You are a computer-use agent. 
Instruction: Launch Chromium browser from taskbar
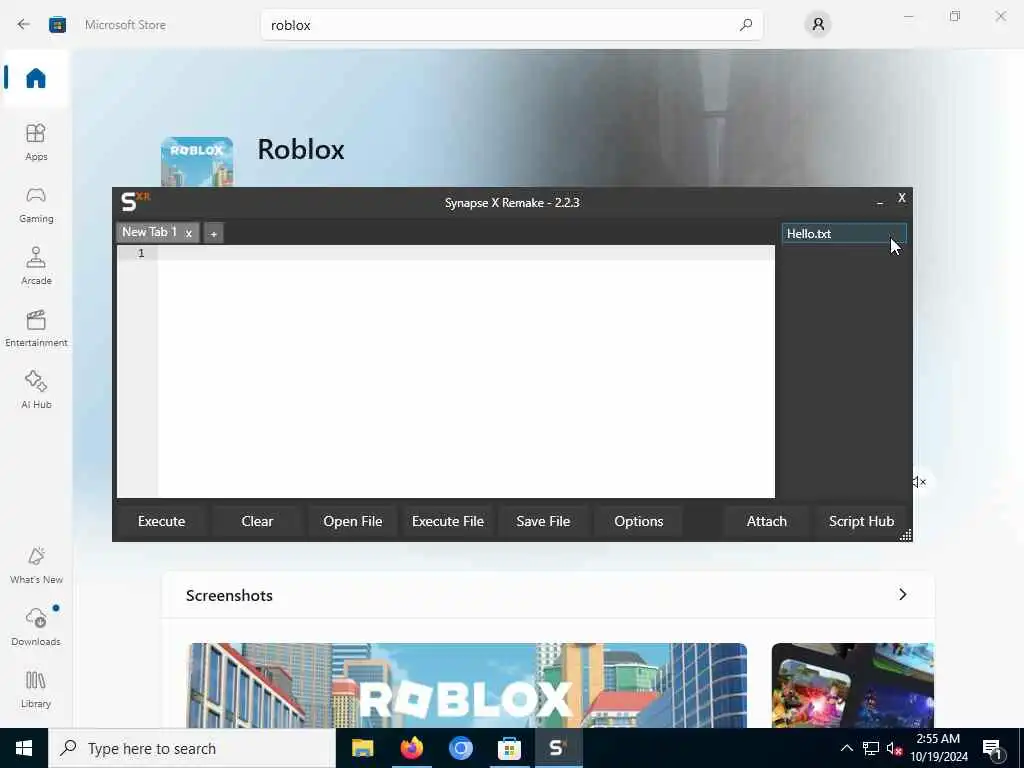tap(460, 748)
